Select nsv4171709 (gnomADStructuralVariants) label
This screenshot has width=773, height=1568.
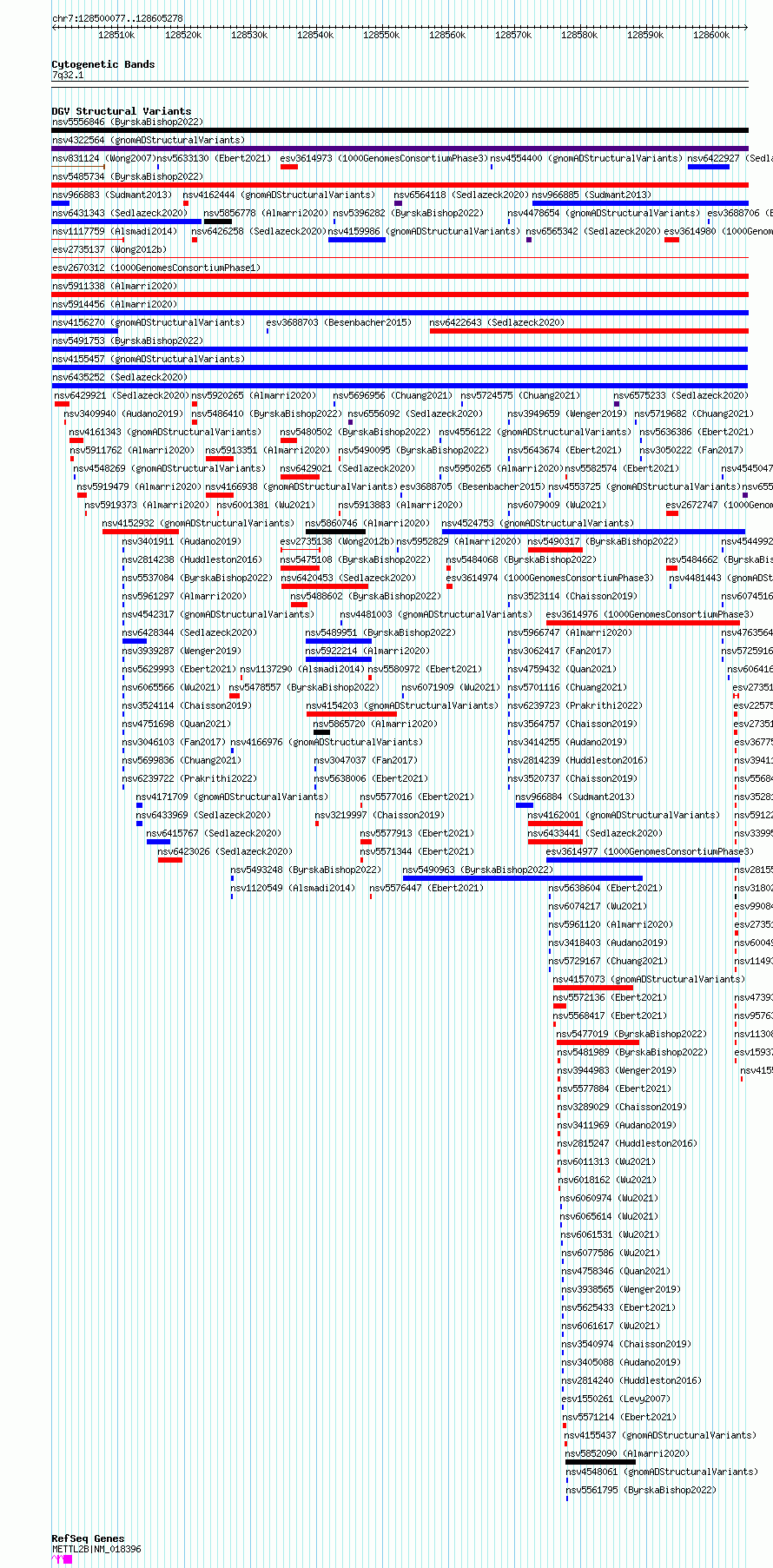tap(233, 797)
